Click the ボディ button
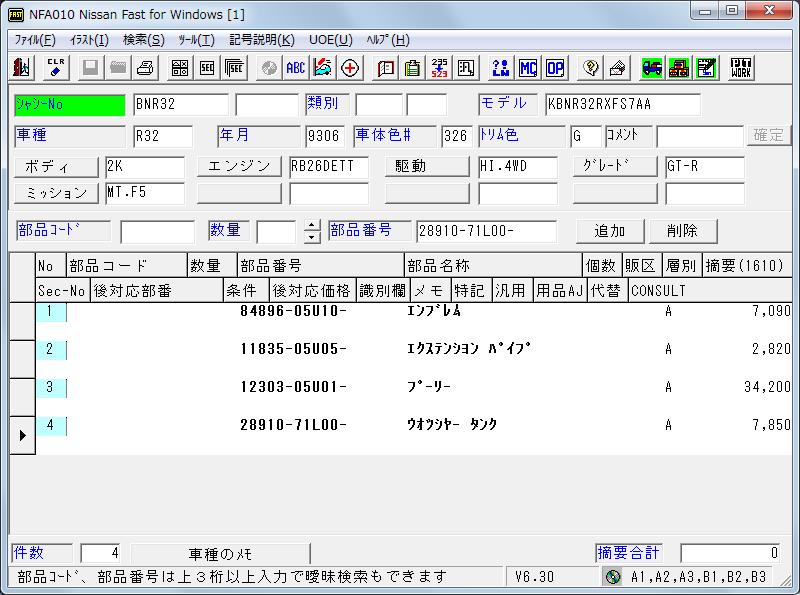This screenshot has height=595, width=800. (x=56, y=167)
